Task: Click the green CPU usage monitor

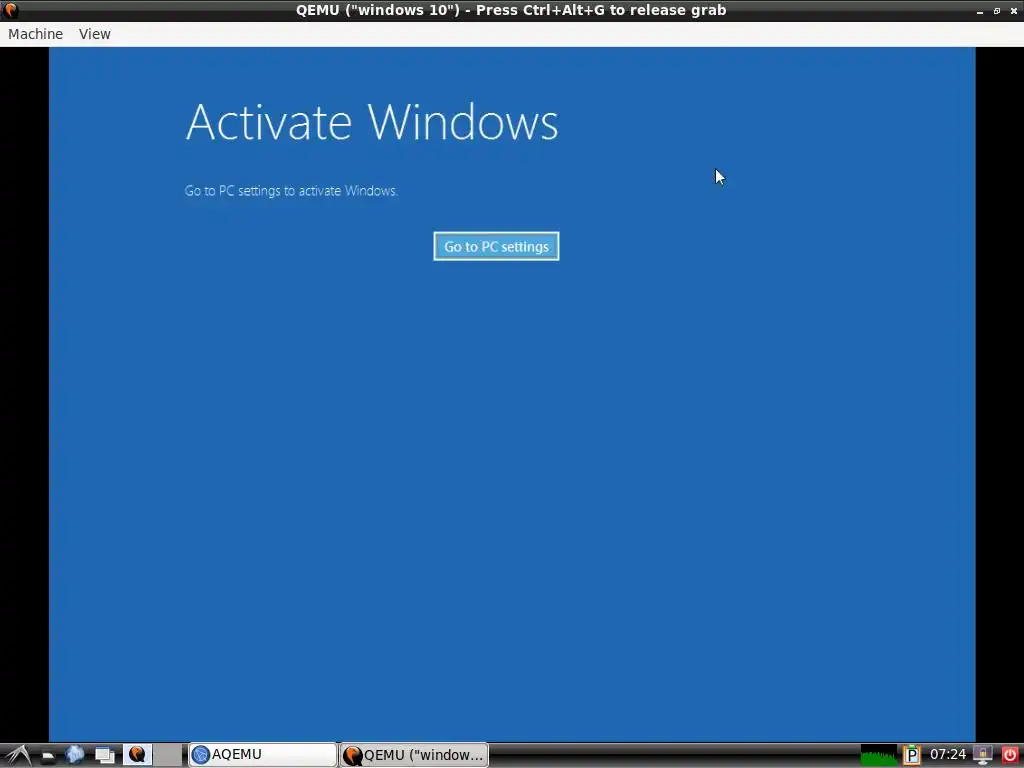Action: [878, 755]
